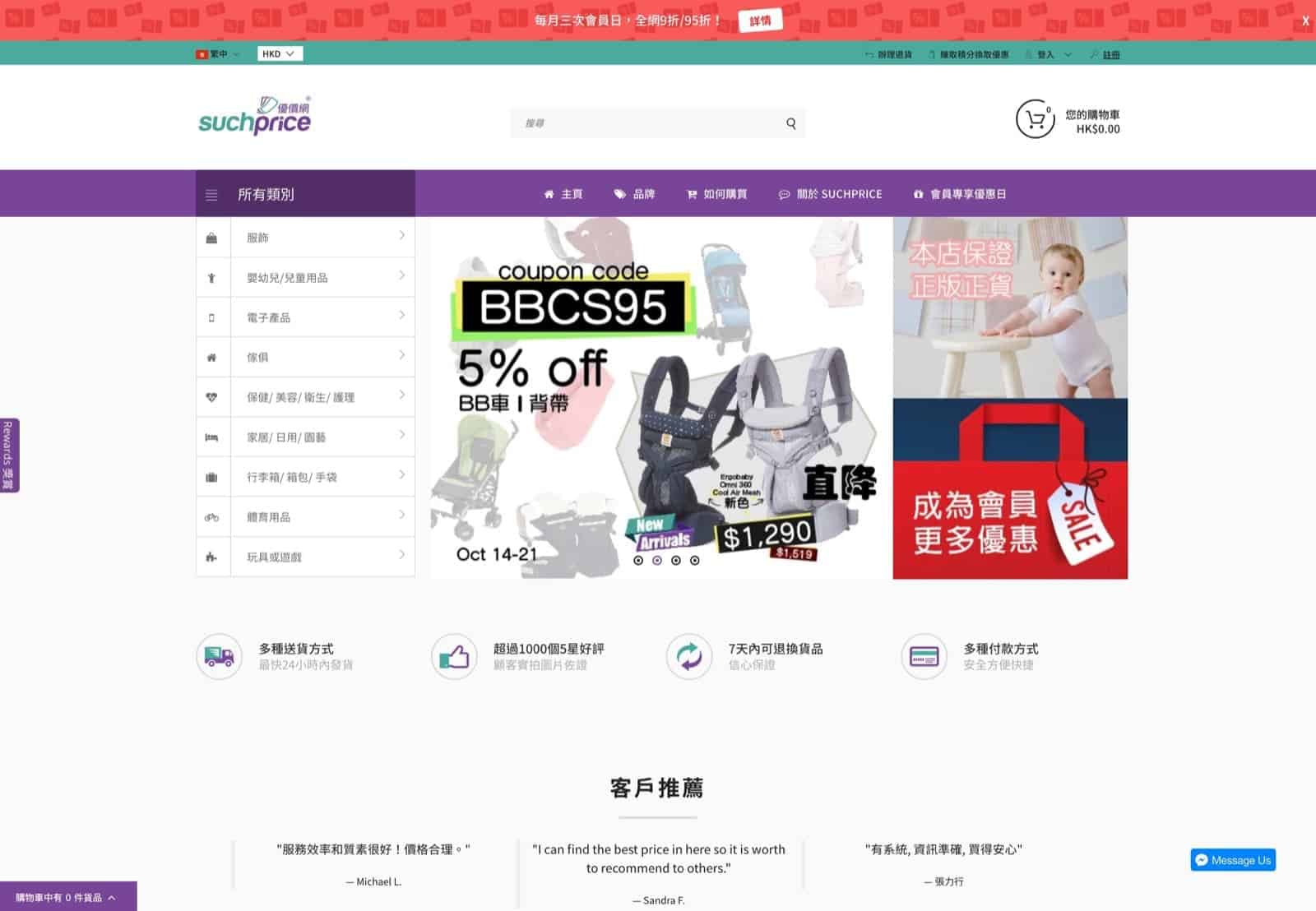Click the 詳情 button in promo banner
The height and width of the screenshot is (911, 1316).
[x=760, y=21]
